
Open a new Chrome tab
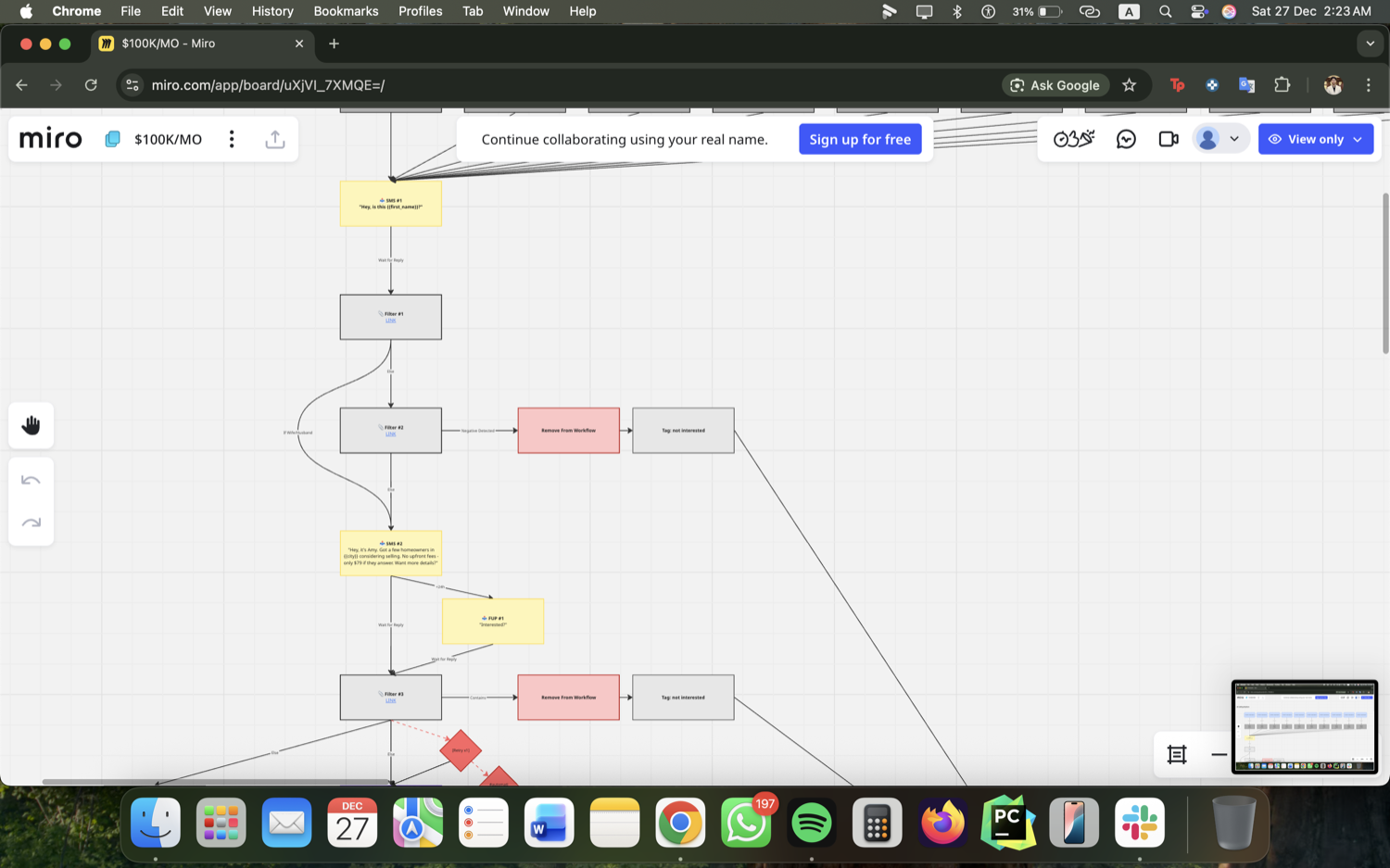(x=334, y=44)
